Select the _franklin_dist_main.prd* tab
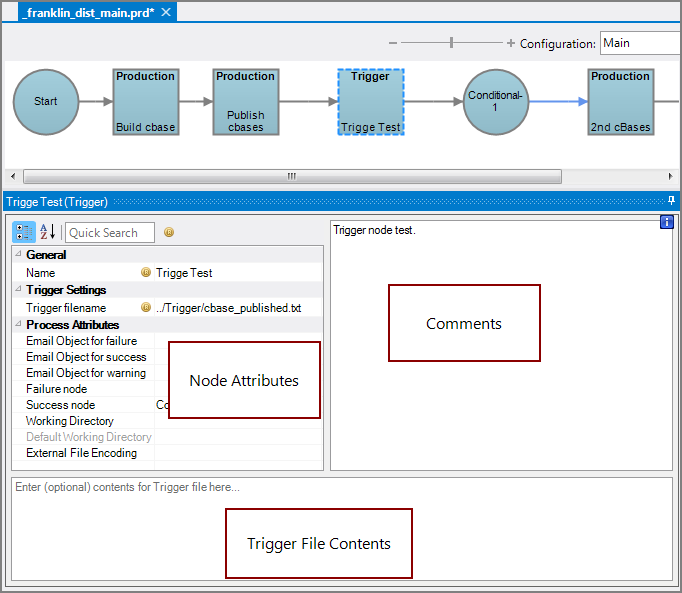Image resolution: width=682 pixels, height=593 pixels. click(97, 12)
